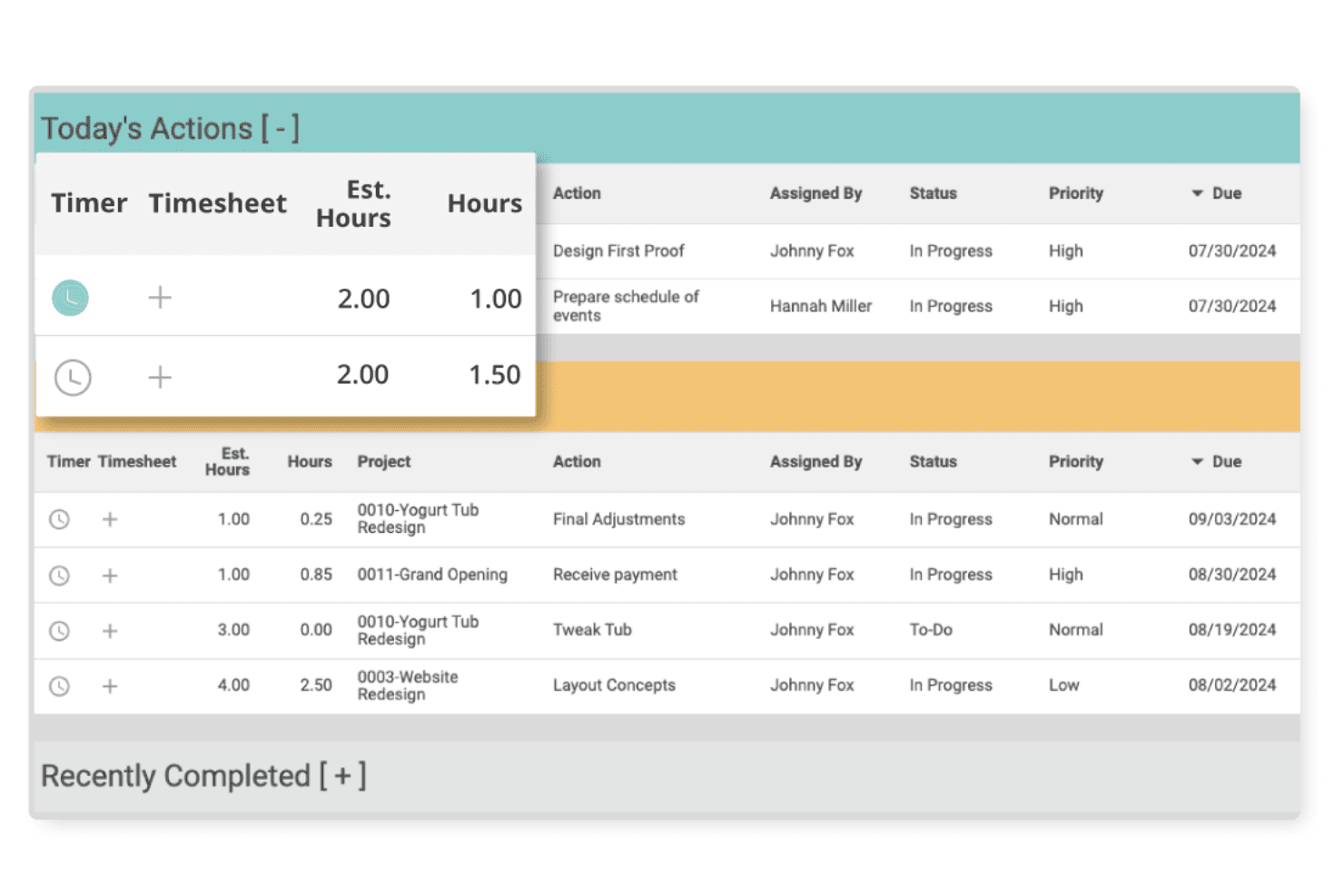The width and height of the screenshot is (1344, 896).
Task: Click the Priority header in the lower table
Action: 1076,462
